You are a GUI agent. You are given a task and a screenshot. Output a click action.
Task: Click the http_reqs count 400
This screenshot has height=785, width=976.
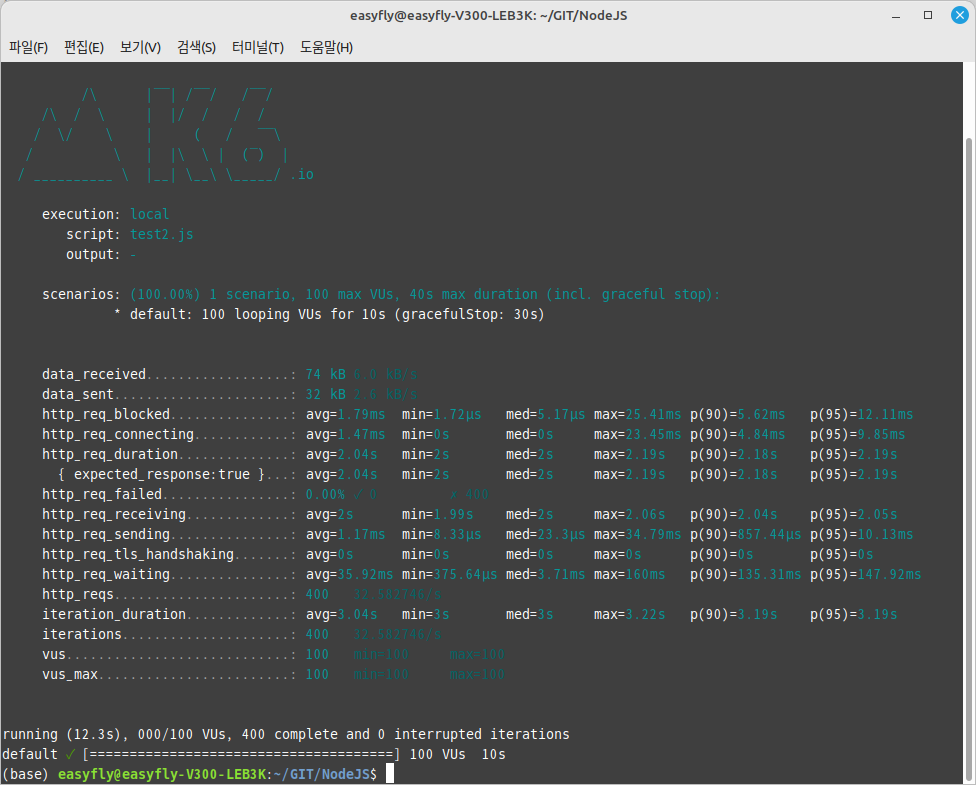click(317, 595)
